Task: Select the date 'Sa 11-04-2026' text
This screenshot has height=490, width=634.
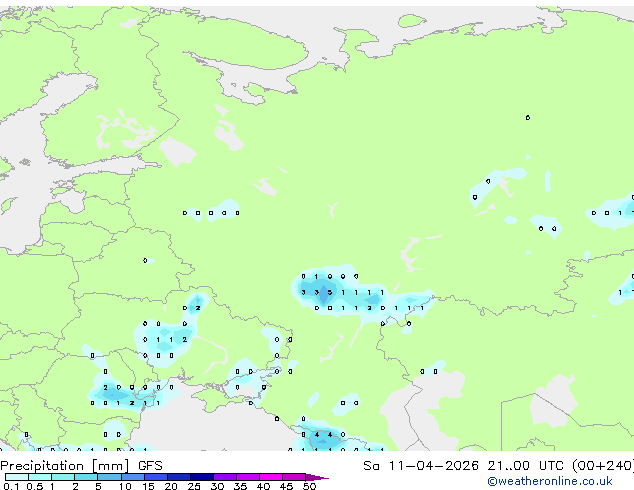Action: [x=421, y=466]
